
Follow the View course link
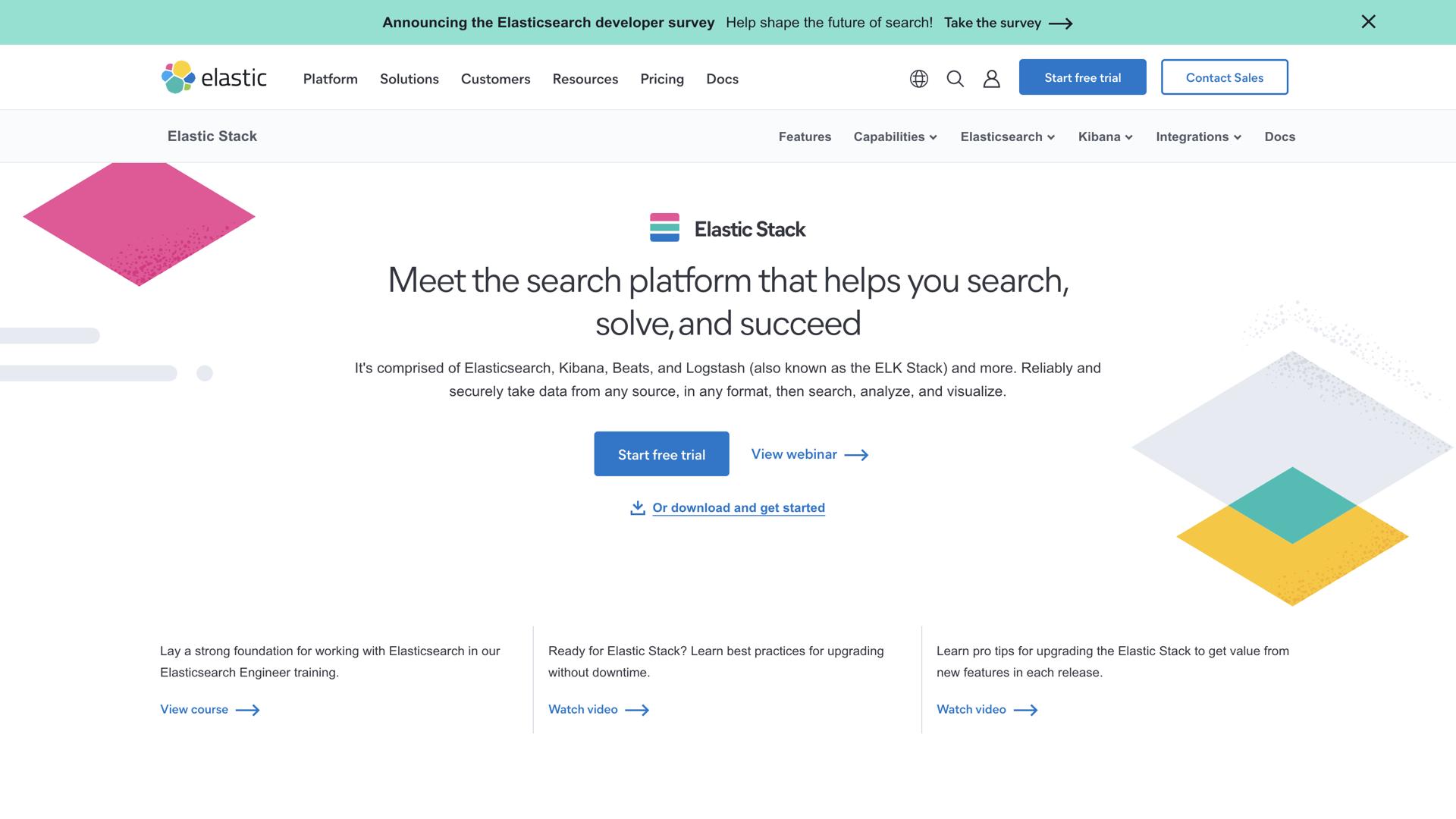pos(195,710)
